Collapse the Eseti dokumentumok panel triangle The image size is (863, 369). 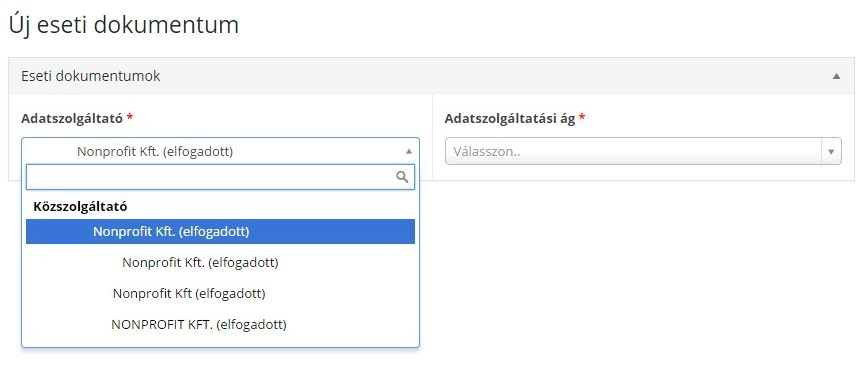point(836,77)
